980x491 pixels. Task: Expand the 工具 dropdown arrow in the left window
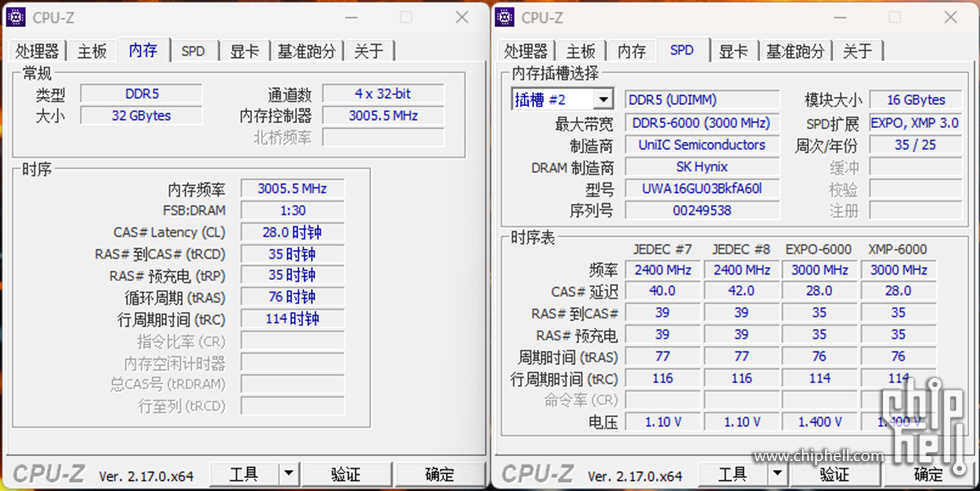click(288, 473)
